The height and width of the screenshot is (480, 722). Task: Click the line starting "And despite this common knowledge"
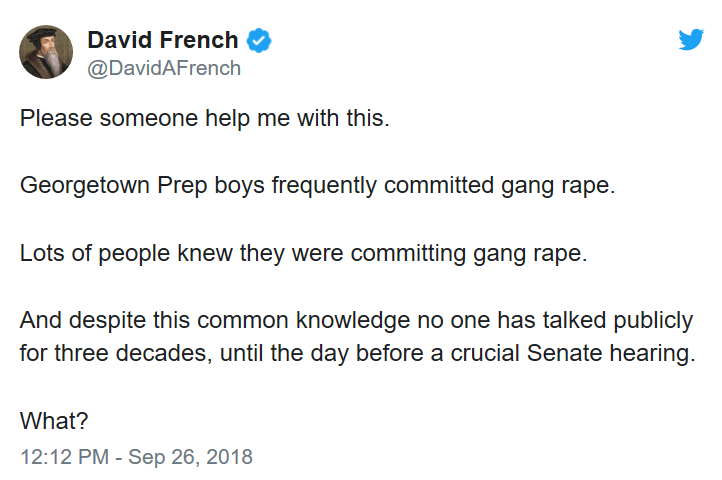pos(356,321)
